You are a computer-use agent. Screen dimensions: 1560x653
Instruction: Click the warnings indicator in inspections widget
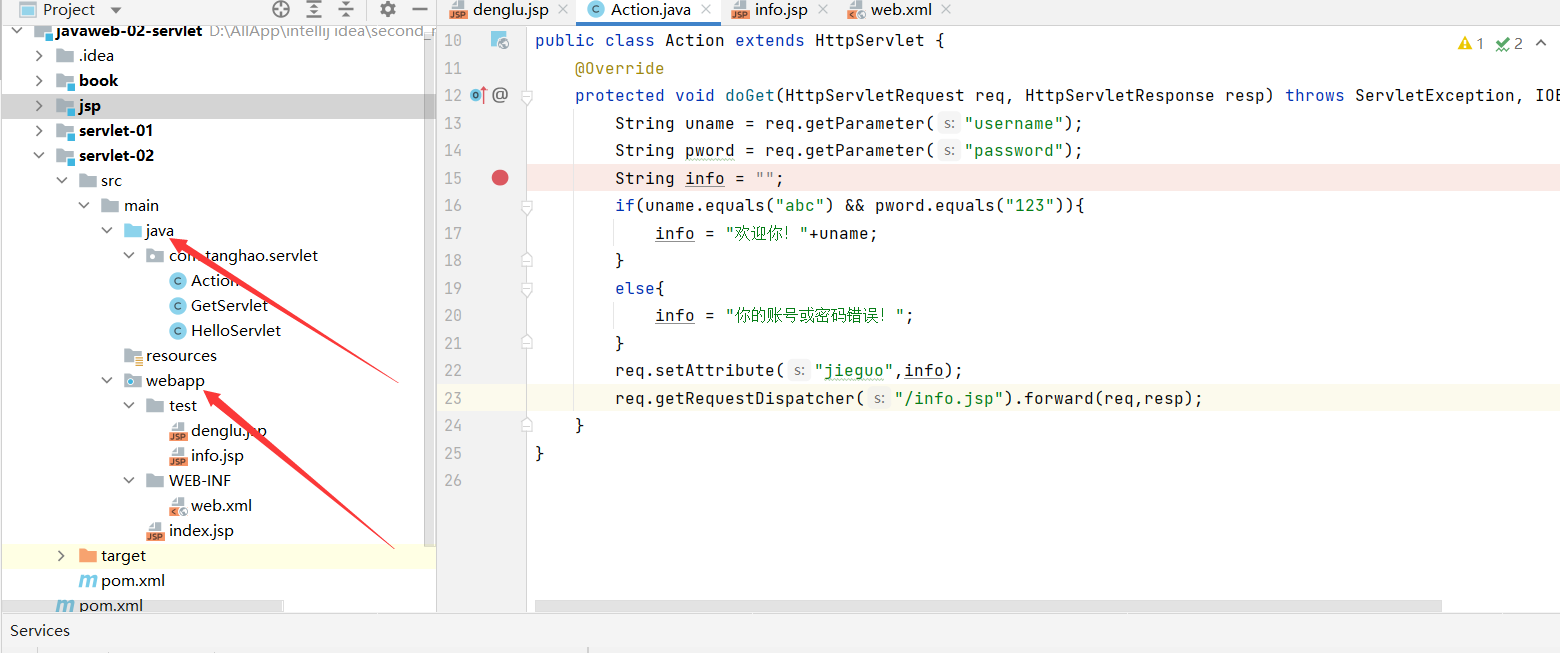pos(1470,43)
